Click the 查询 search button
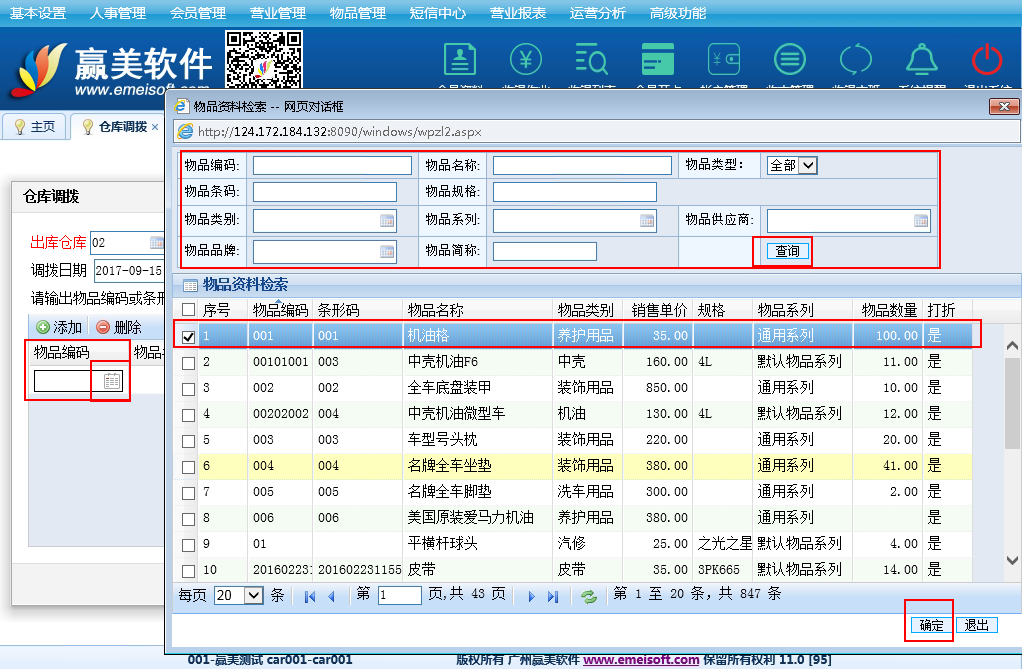The image size is (1022, 669). pos(787,251)
